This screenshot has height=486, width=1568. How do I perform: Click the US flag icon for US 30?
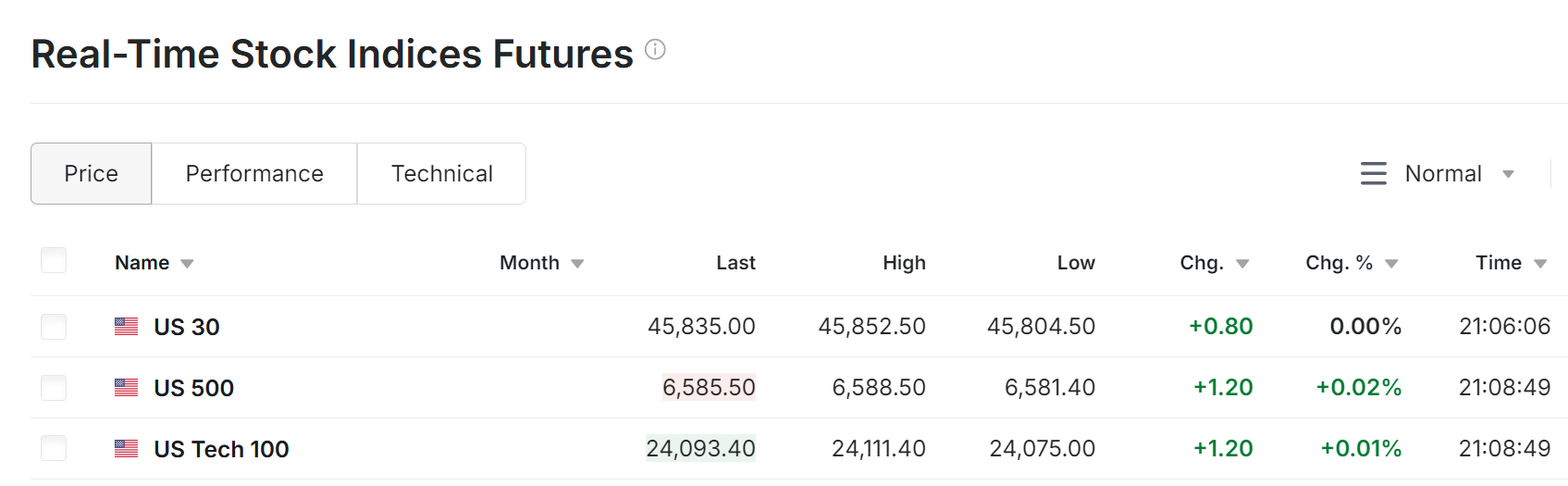pos(127,327)
